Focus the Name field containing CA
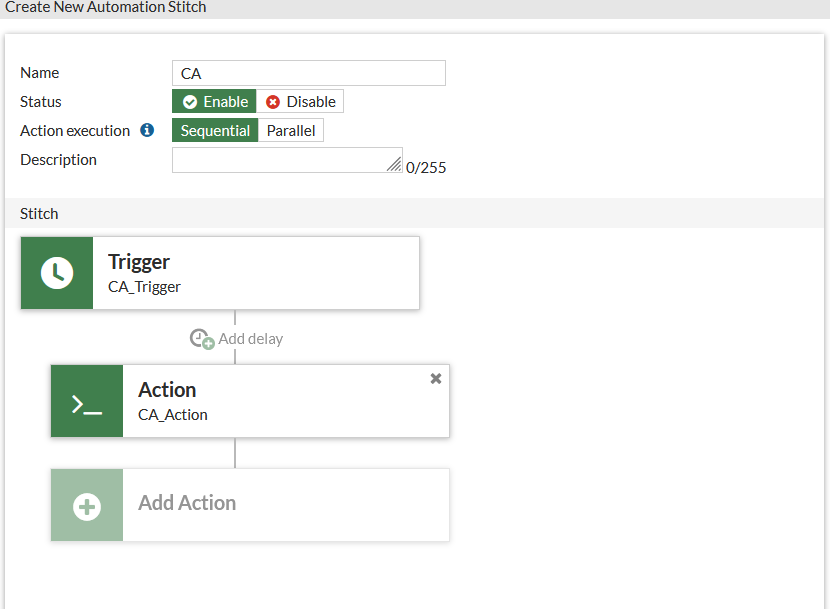 click(x=308, y=73)
